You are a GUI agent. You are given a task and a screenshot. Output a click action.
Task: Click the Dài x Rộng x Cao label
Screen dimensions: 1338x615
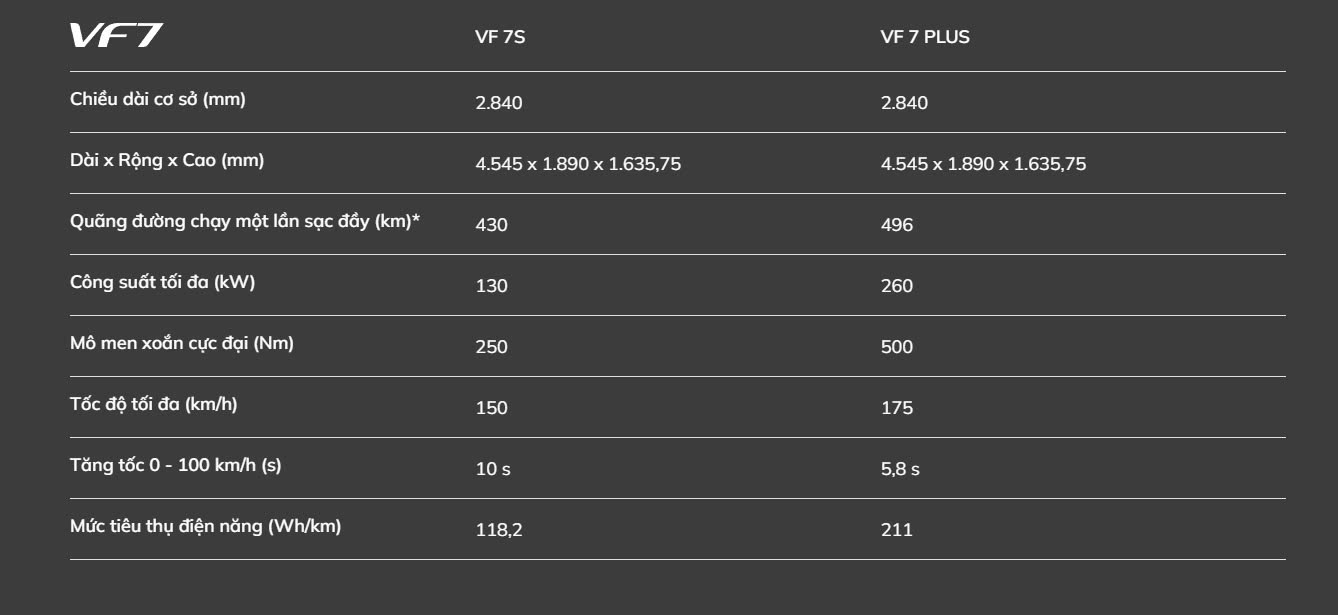(167, 160)
